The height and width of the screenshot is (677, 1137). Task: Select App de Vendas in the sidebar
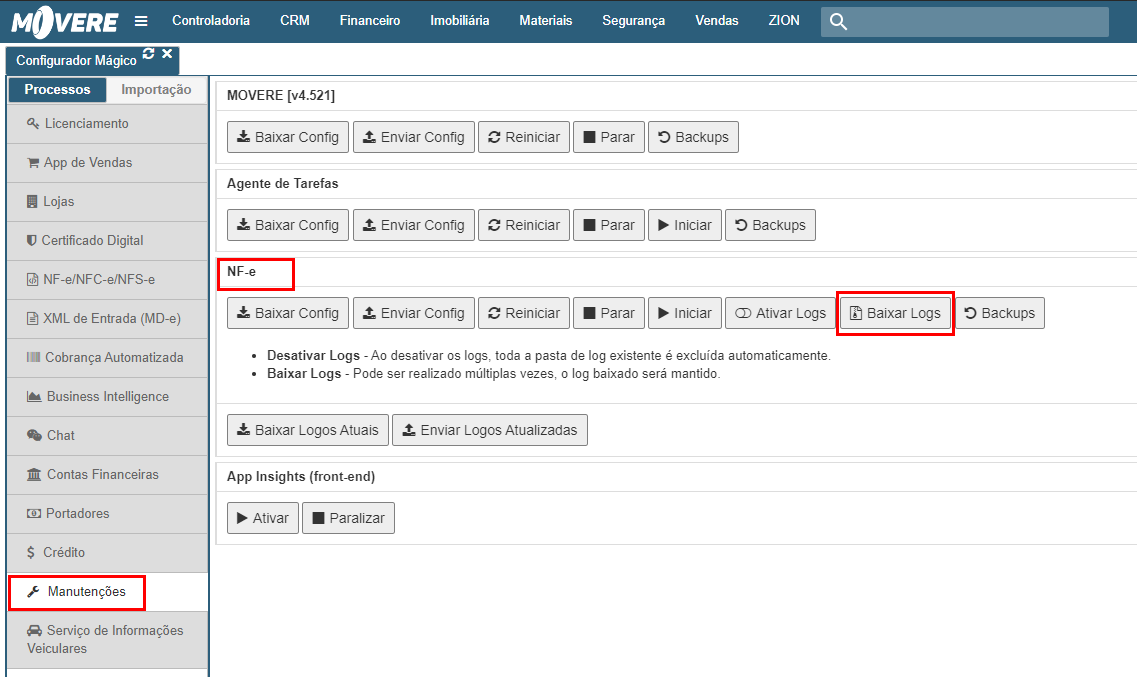click(x=107, y=163)
